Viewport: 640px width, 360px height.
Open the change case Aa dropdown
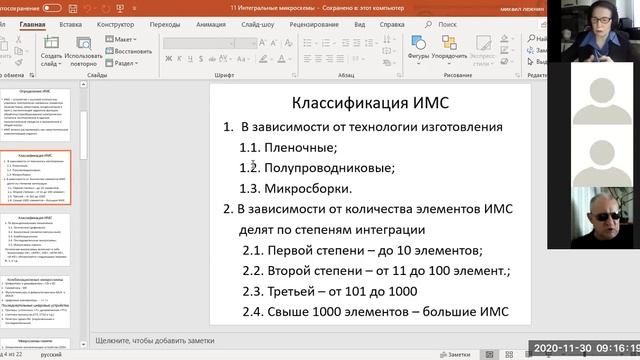pos(242,59)
